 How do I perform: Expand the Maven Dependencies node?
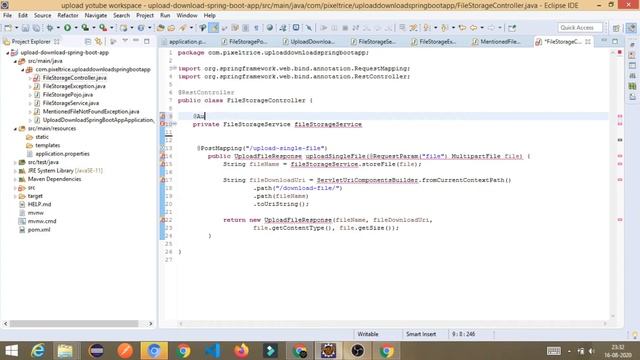click(x=16, y=179)
